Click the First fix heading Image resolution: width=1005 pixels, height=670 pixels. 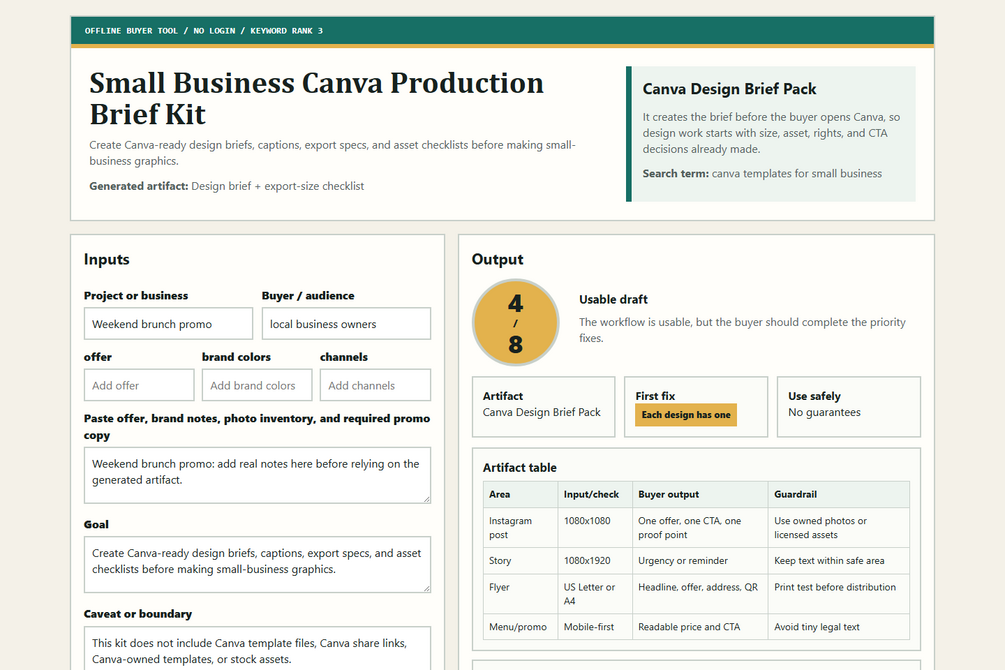pos(655,396)
